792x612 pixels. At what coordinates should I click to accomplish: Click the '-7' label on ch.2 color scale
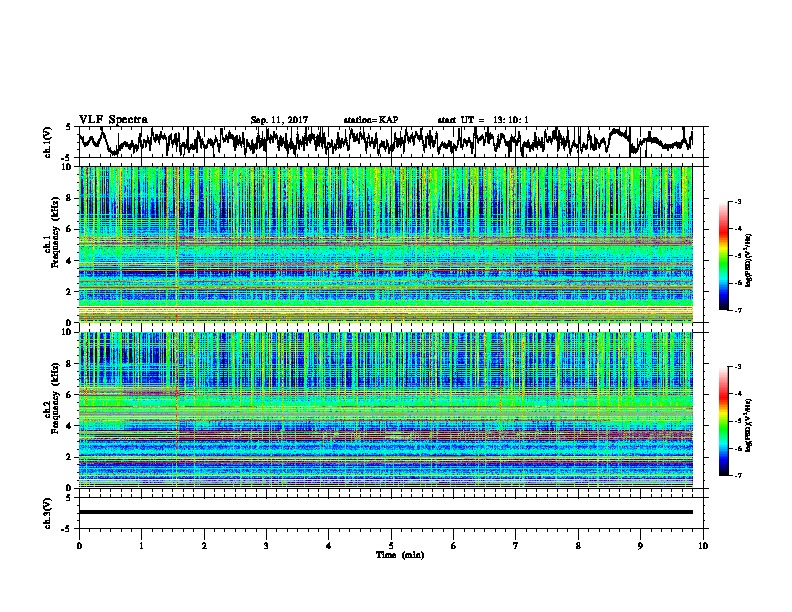(737, 476)
